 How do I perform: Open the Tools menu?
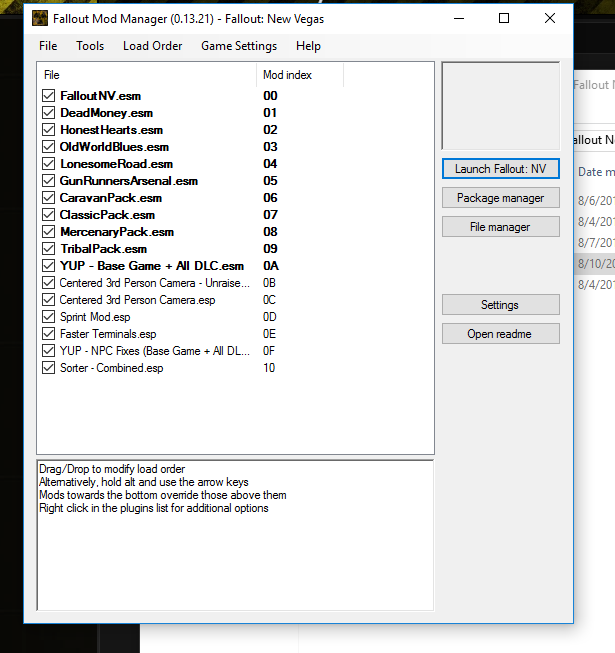pyautogui.click(x=90, y=46)
